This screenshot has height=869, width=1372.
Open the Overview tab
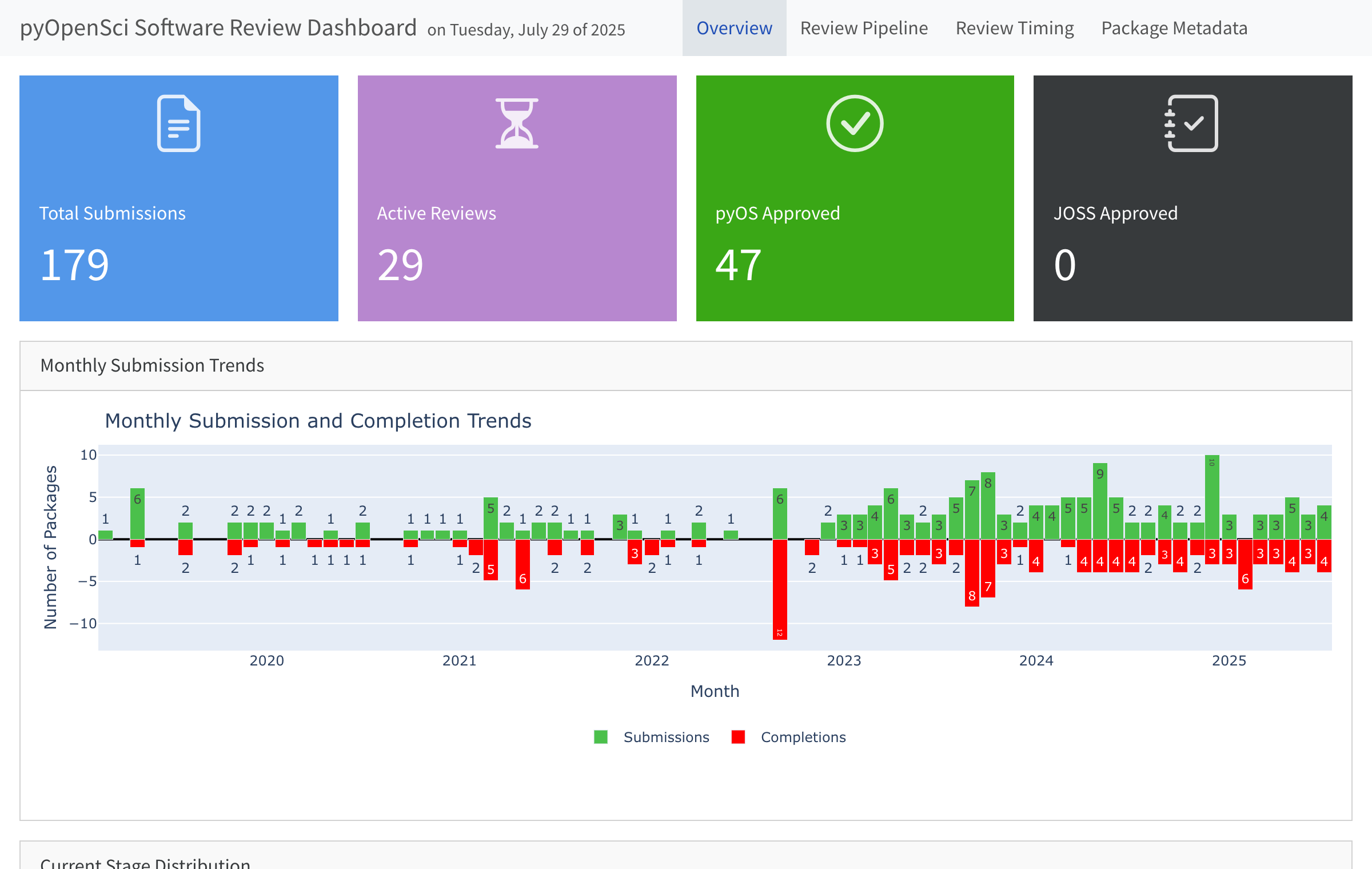pos(734,28)
